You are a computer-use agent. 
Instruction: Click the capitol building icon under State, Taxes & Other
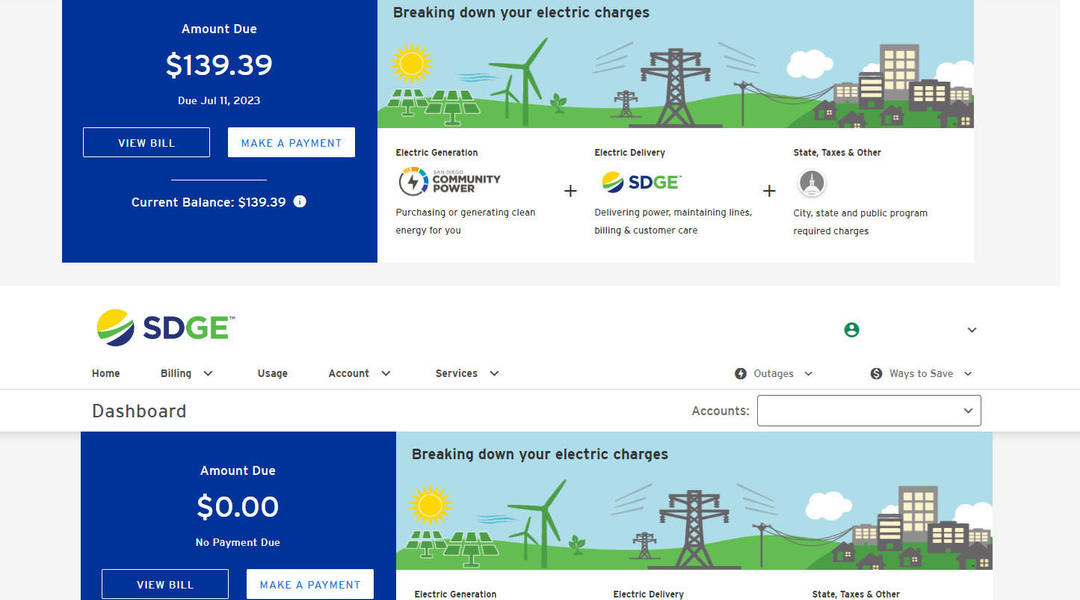(x=811, y=183)
